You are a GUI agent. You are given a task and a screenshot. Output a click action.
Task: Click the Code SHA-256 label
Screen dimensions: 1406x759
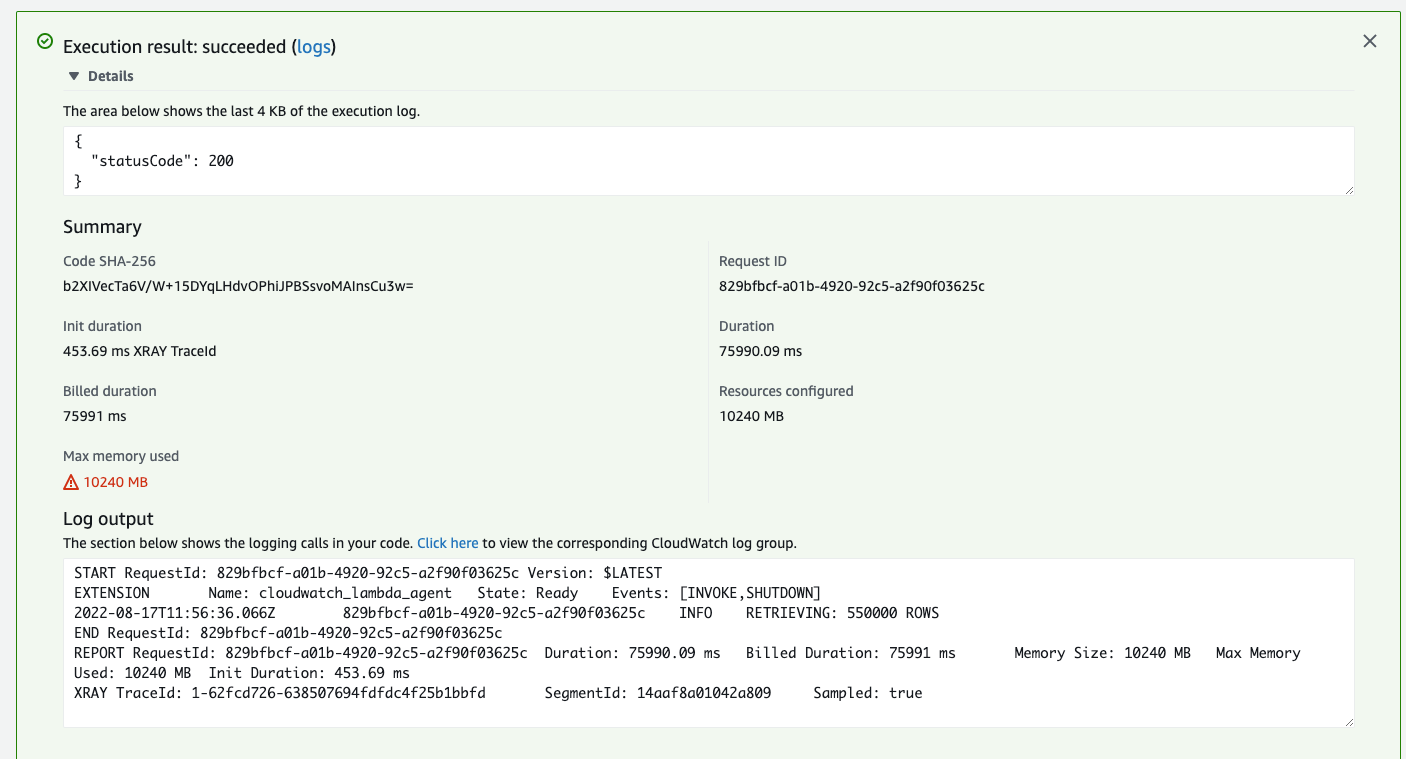pyautogui.click(x=109, y=261)
